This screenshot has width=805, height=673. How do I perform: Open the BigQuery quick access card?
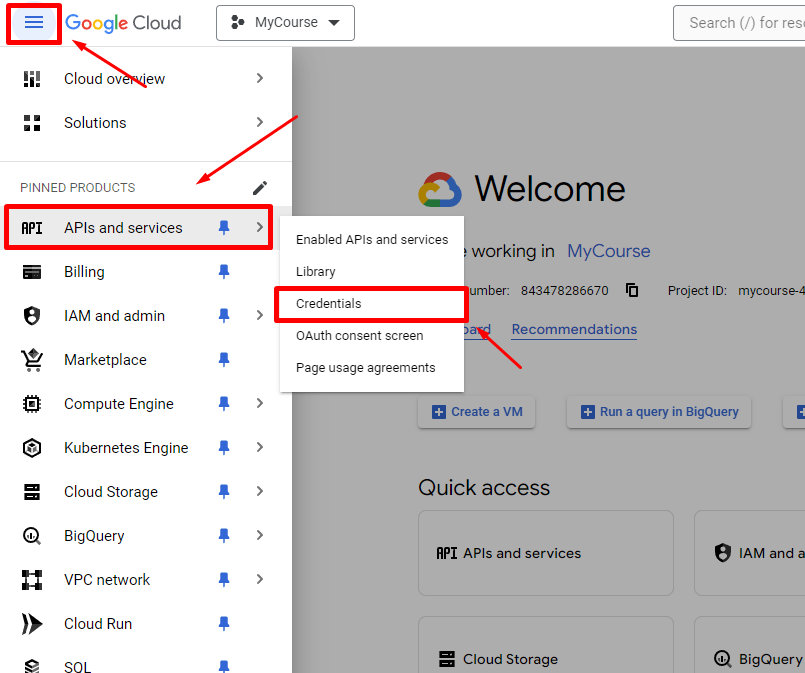[x=750, y=645]
